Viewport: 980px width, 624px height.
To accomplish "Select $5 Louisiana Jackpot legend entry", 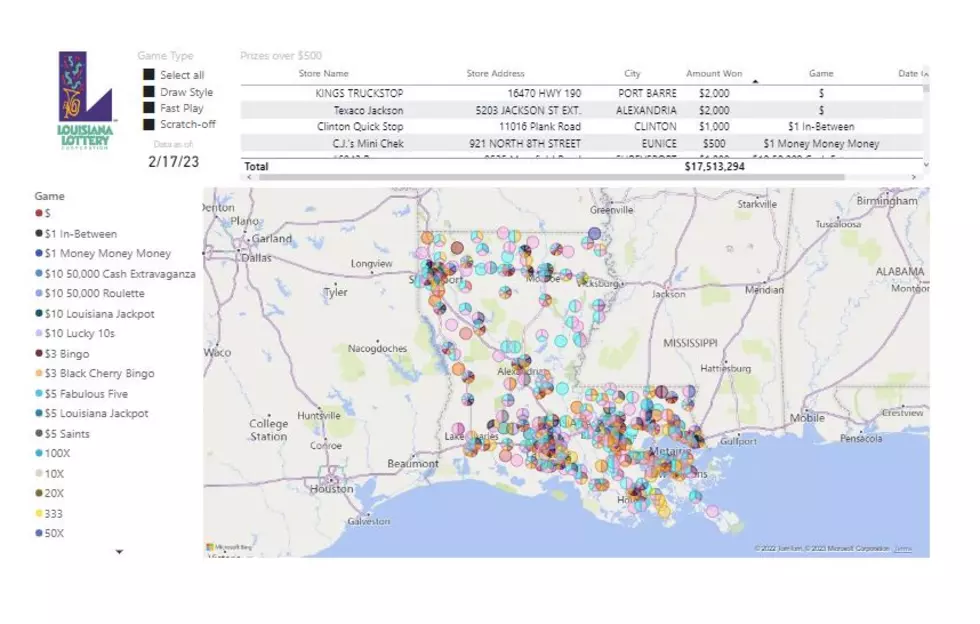I will pos(92,413).
